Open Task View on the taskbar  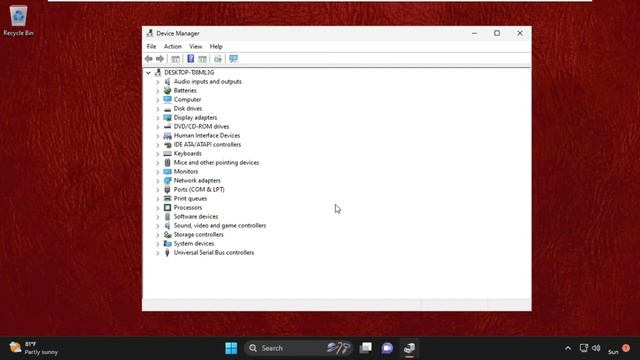tap(366, 348)
